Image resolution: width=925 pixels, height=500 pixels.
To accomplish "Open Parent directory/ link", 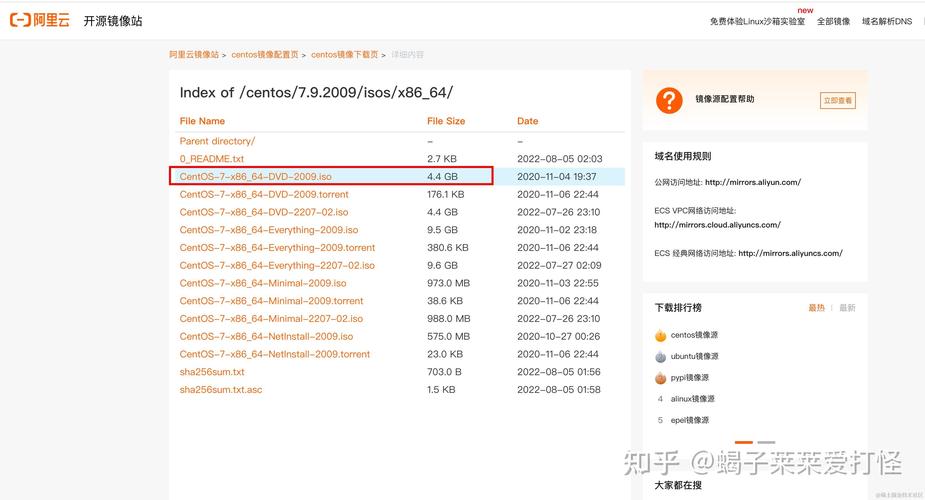I will [x=217, y=141].
